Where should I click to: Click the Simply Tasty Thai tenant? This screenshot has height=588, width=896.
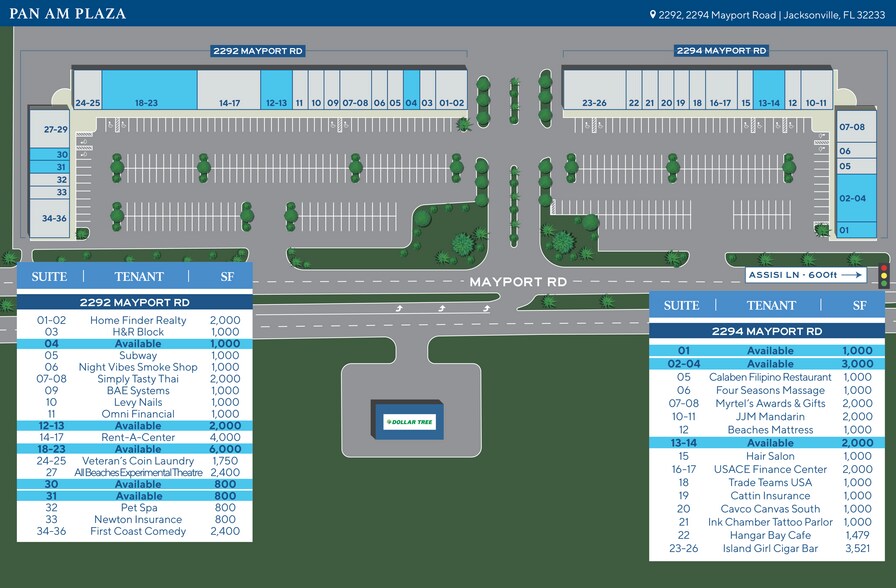[x=138, y=379]
